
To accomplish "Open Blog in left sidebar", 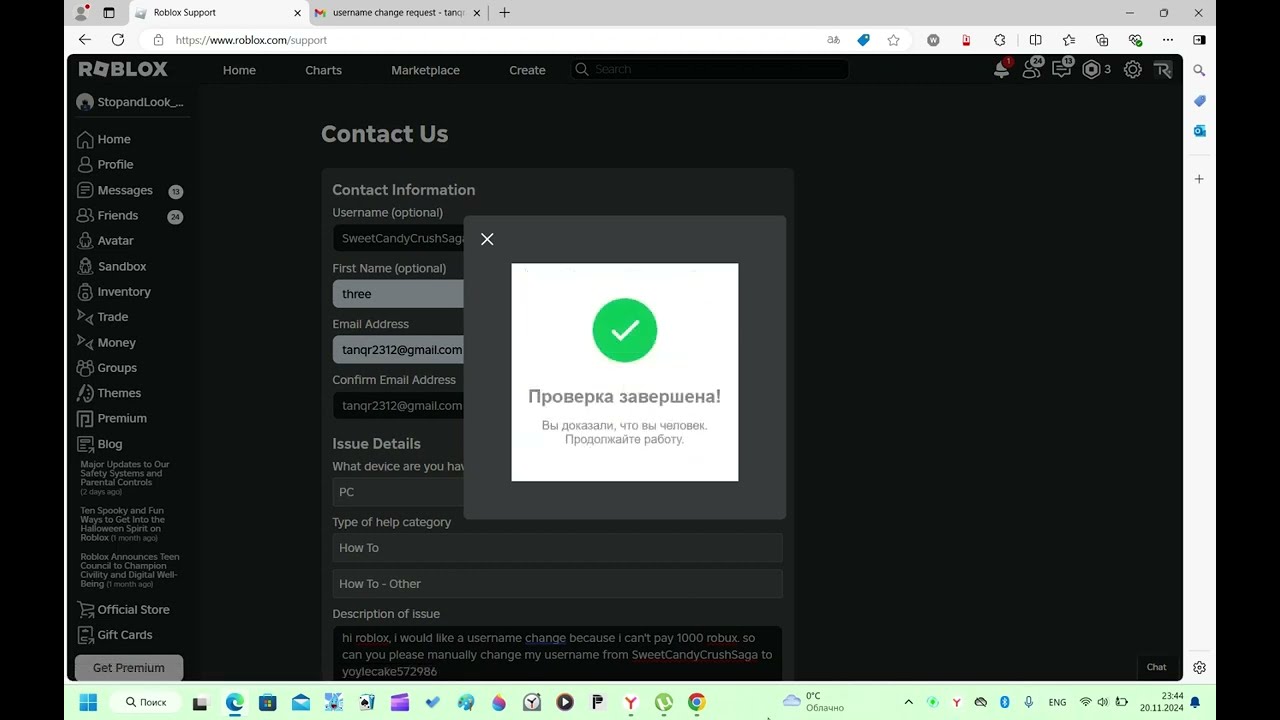I will 100,444.
